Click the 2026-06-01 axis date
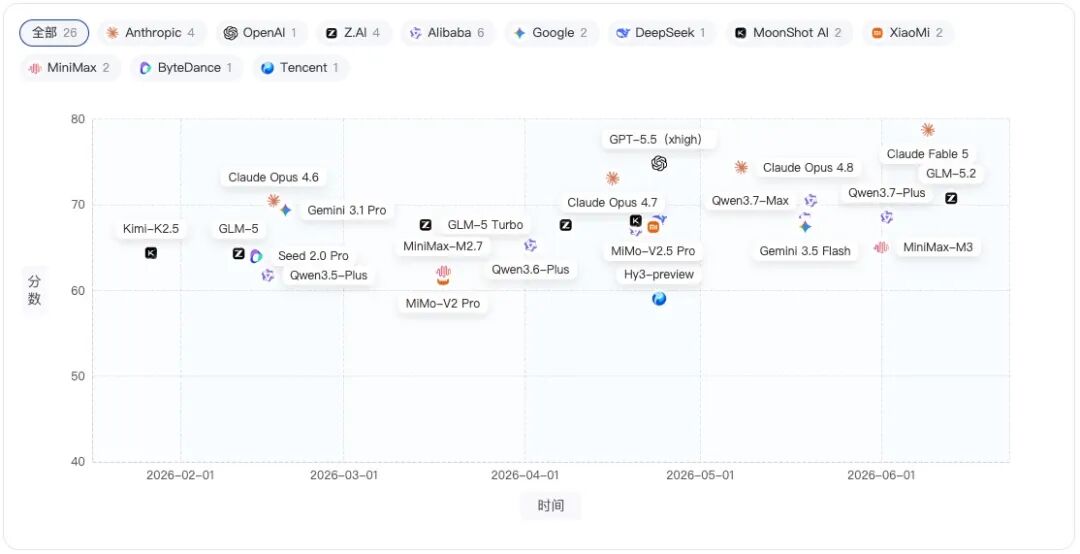The image size is (1080, 554). [881, 475]
